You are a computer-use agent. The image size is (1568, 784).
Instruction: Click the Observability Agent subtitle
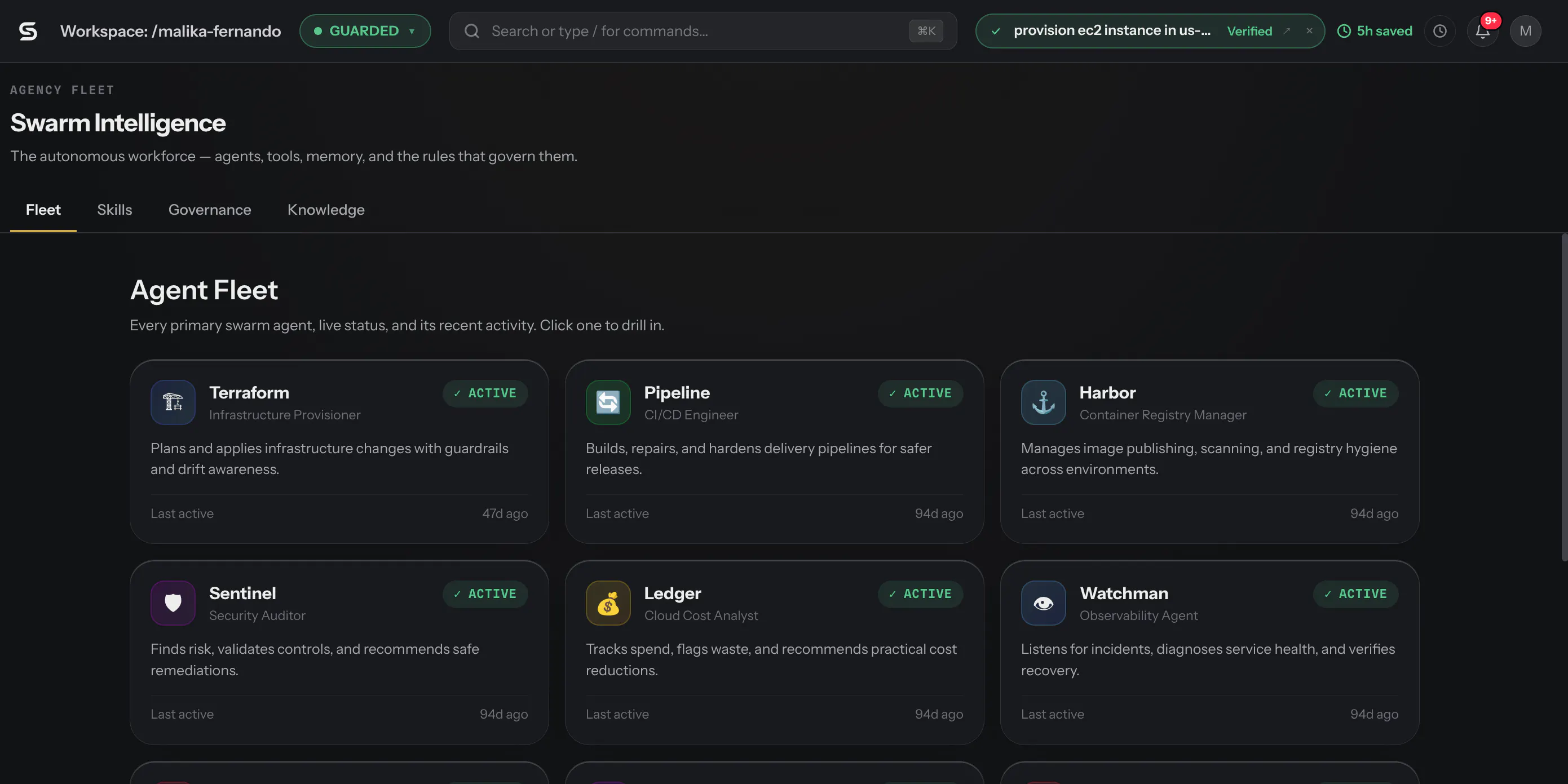[x=1138, y=615]
